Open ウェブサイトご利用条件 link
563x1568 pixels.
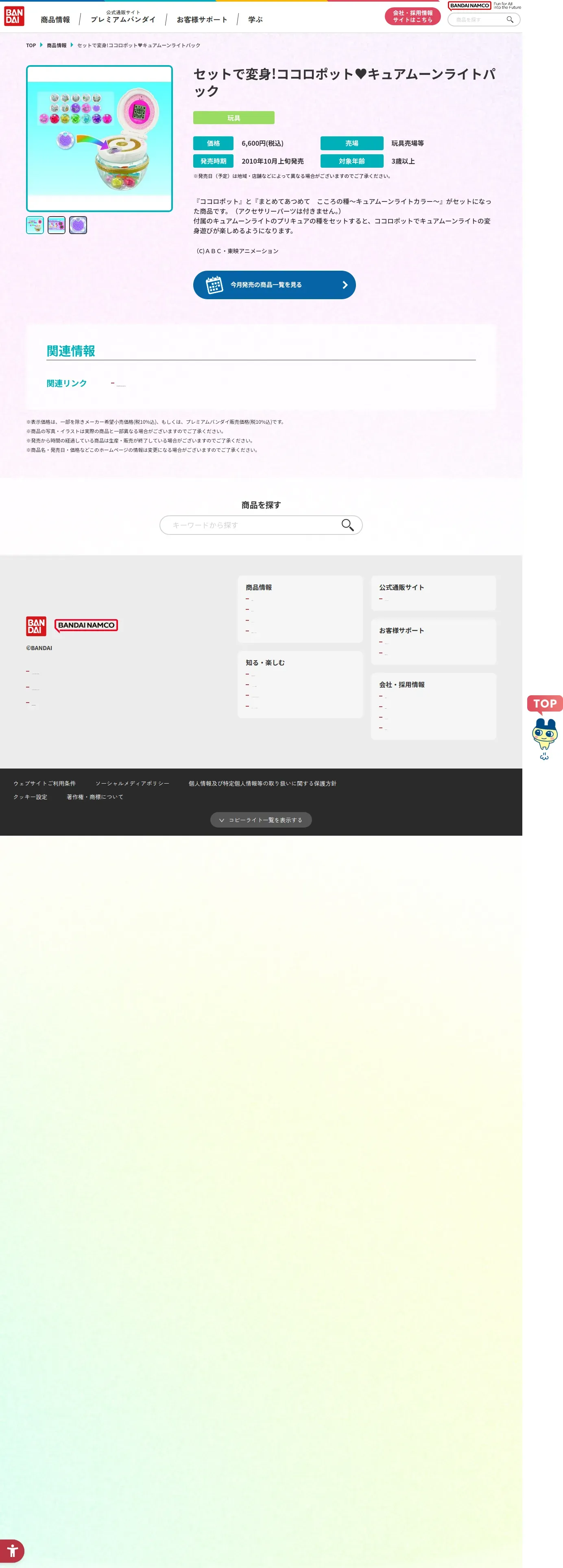(x=44, y=784)
